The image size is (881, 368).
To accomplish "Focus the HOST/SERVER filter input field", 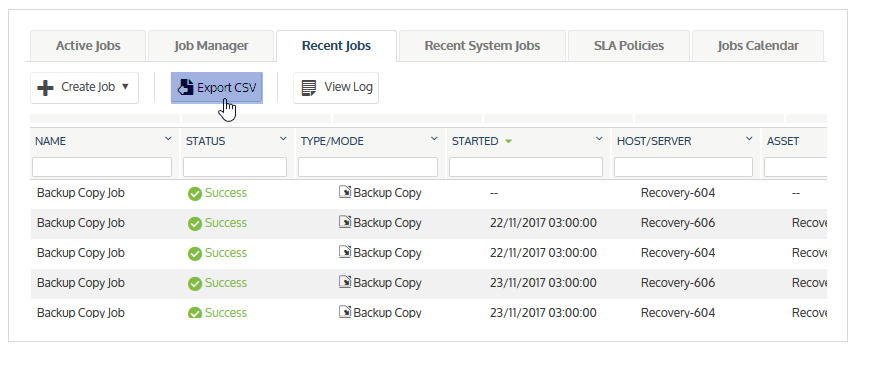I will [x=683, y=167].
